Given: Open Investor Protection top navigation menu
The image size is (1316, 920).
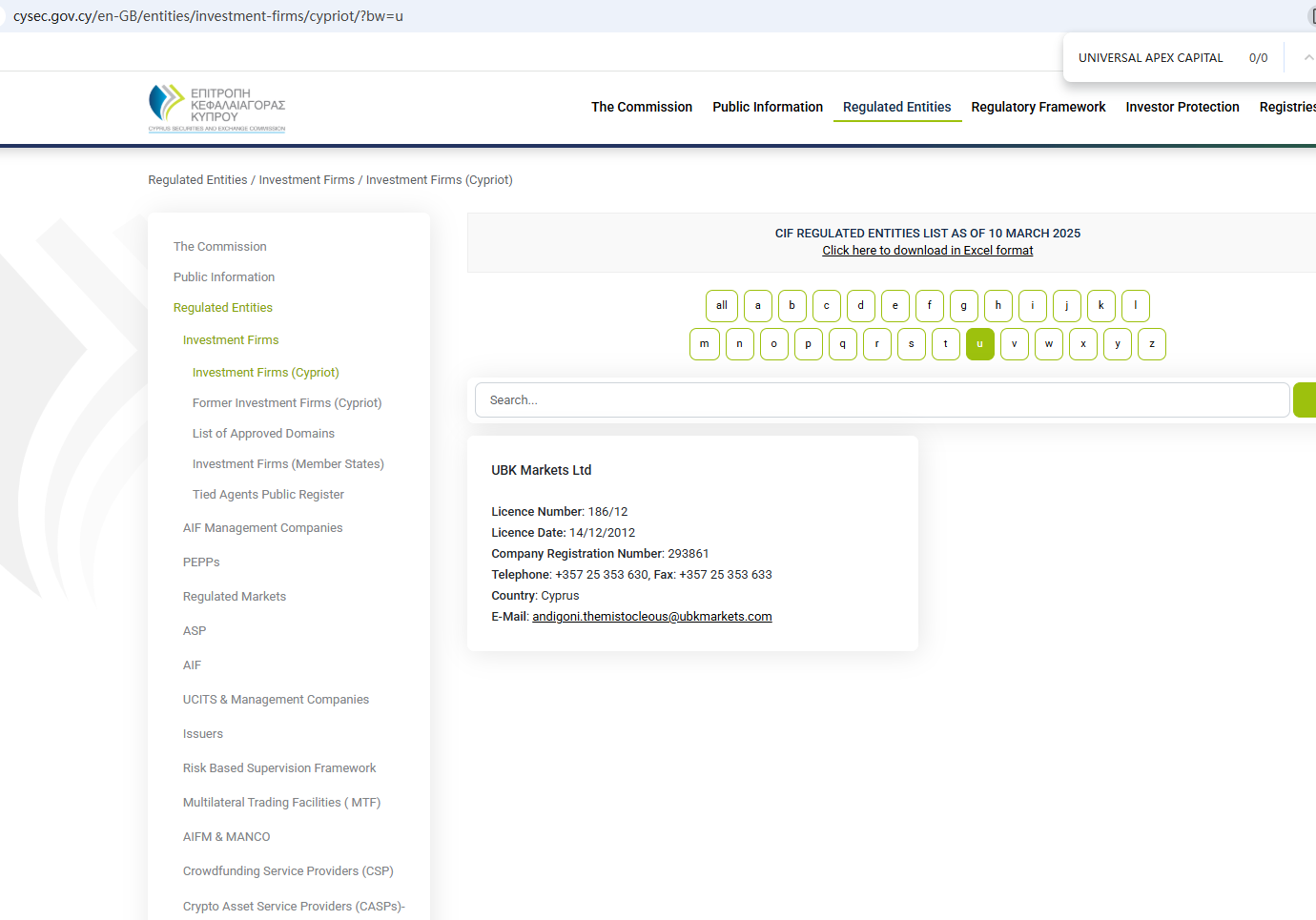Looking at the screenshot, I should [x=1182, y=107].
